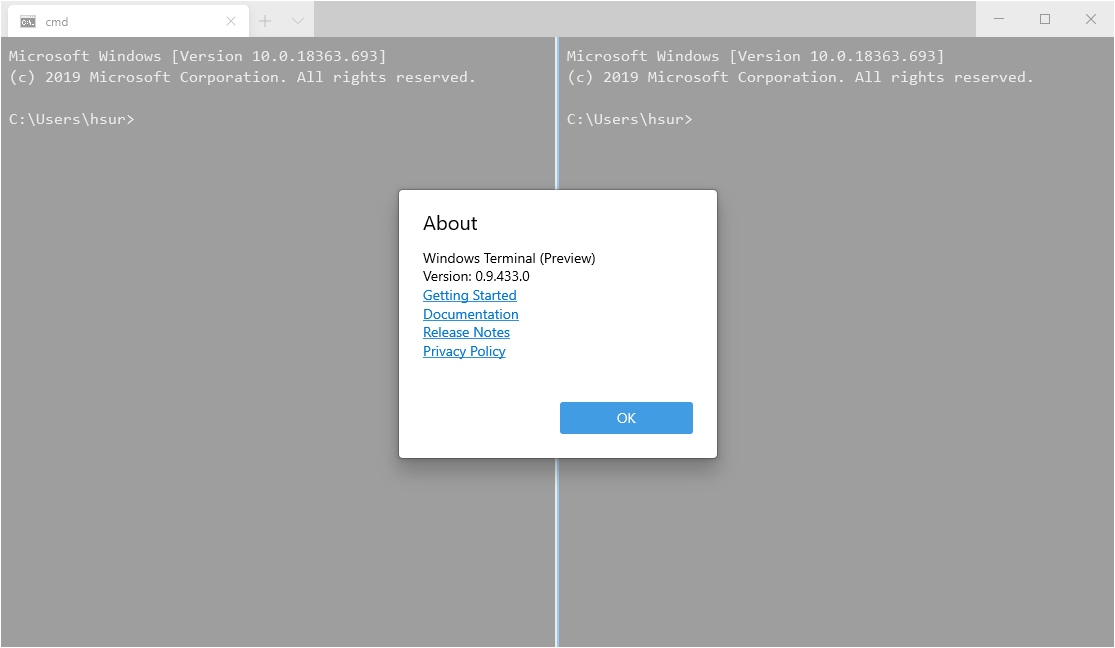The height and width of the screenshot is (648, 1115).
Task: Open the Documentation link
Action: pos(470,314)
